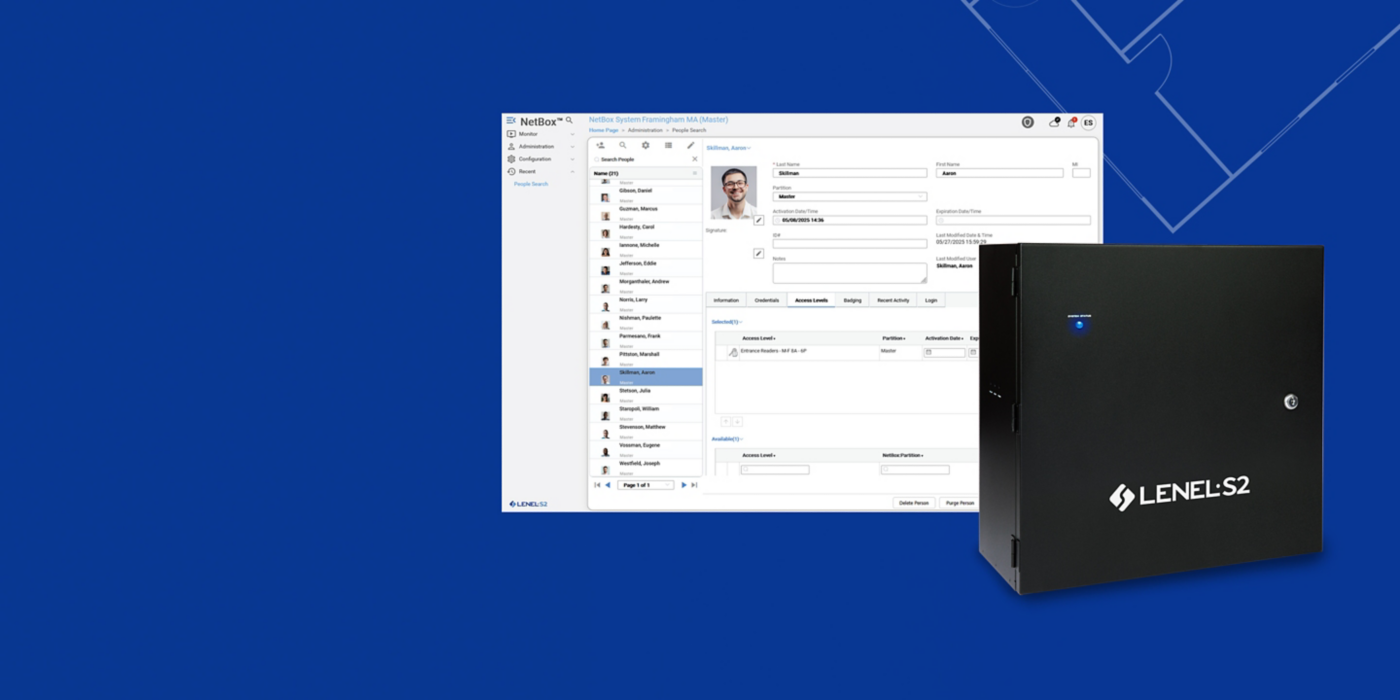Open the notification bell in header

tap(1071, 123)
